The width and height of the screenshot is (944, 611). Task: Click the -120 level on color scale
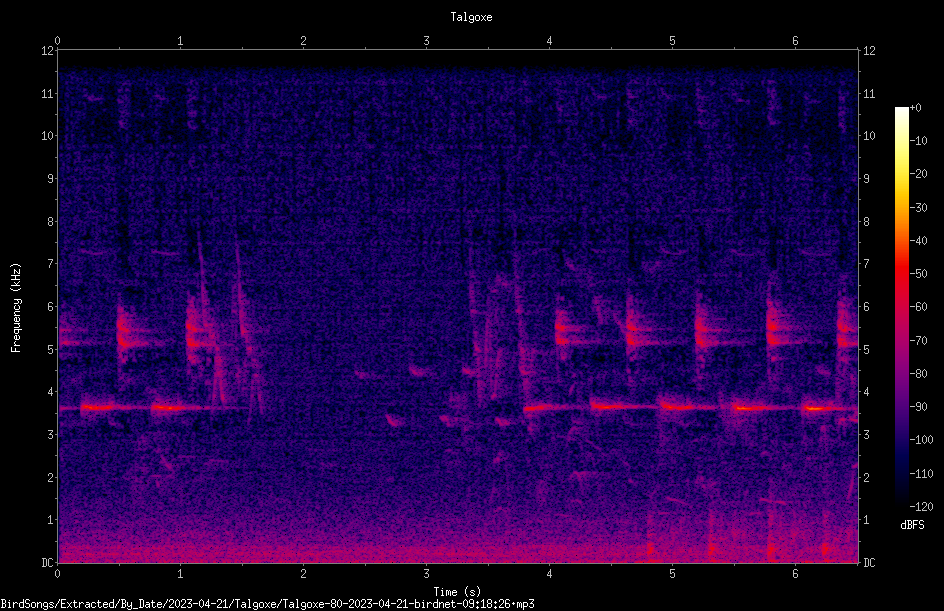(x=921, y=507)
